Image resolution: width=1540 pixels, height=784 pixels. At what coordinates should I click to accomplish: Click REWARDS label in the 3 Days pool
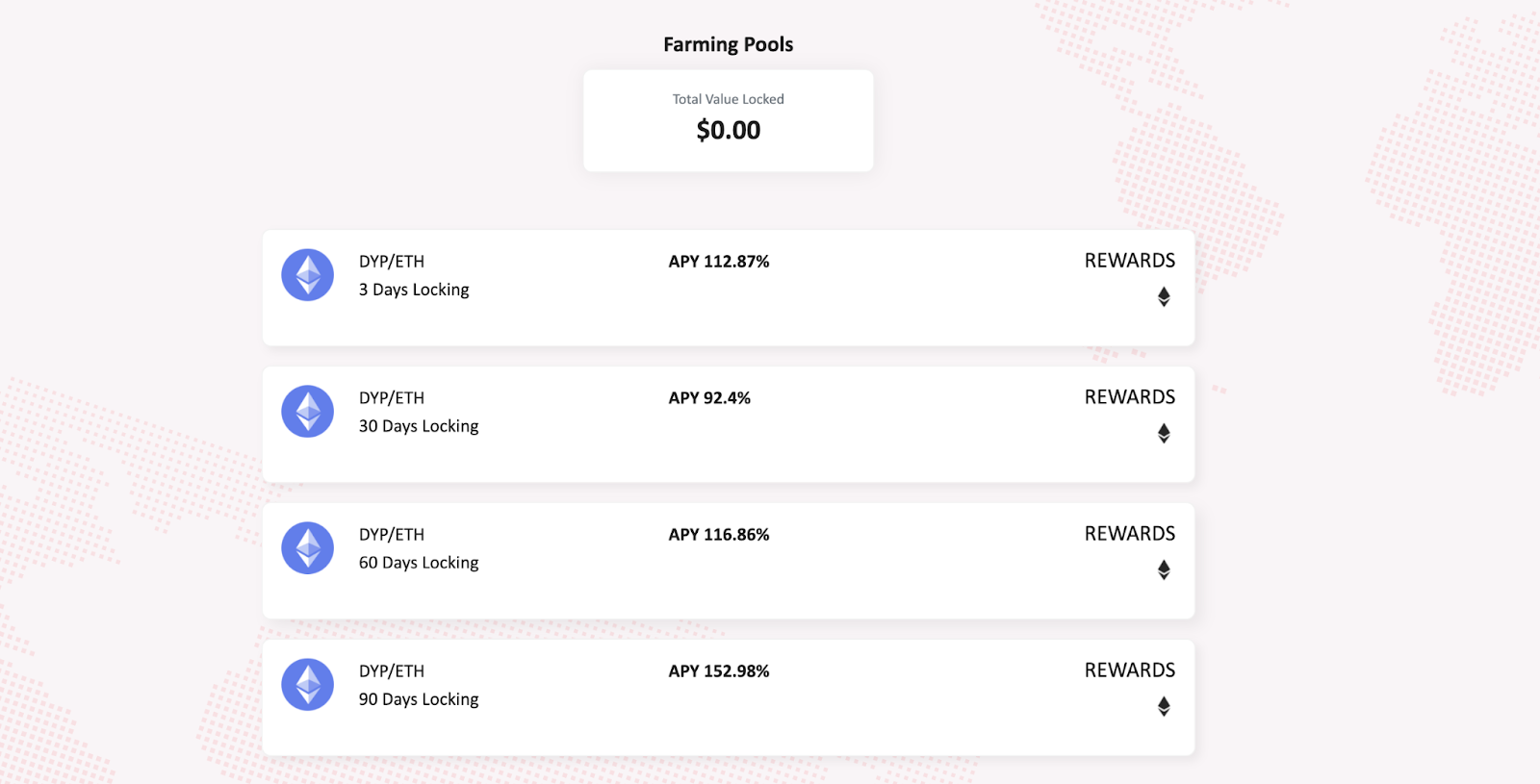point(1130,261)
